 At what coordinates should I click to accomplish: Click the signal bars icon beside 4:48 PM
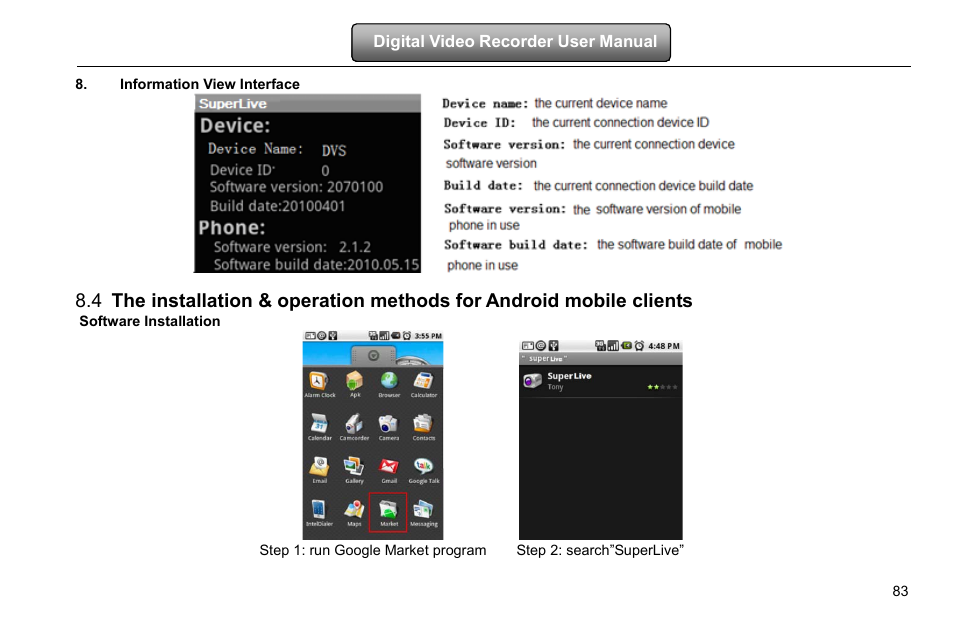pos(613,346)
